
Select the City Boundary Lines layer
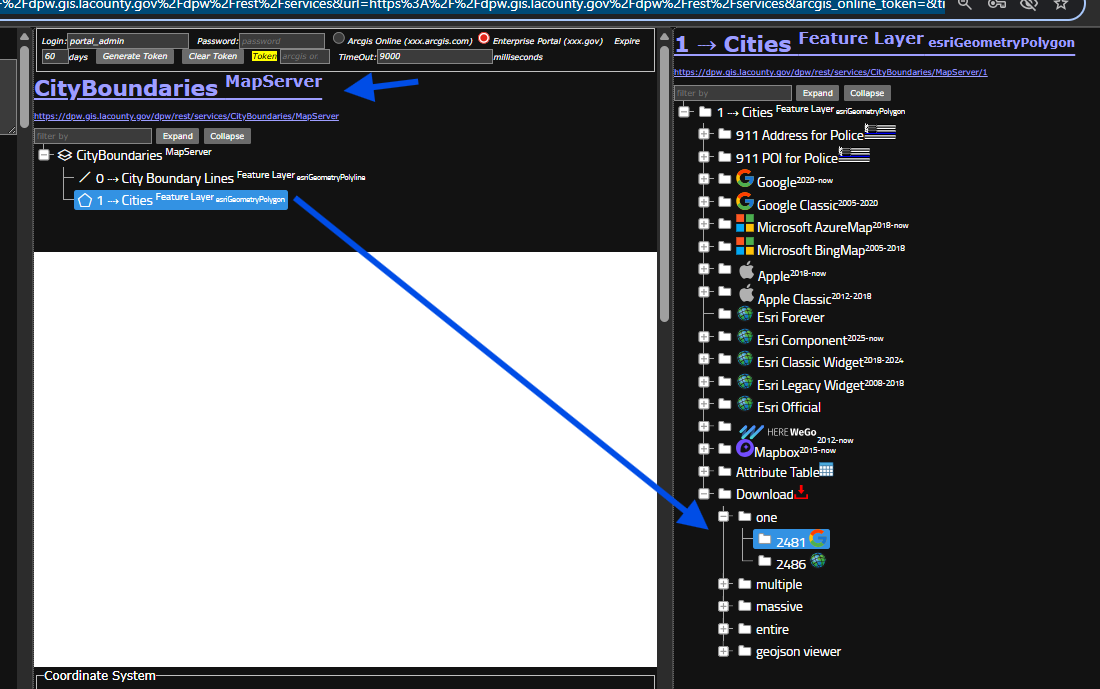177,178
